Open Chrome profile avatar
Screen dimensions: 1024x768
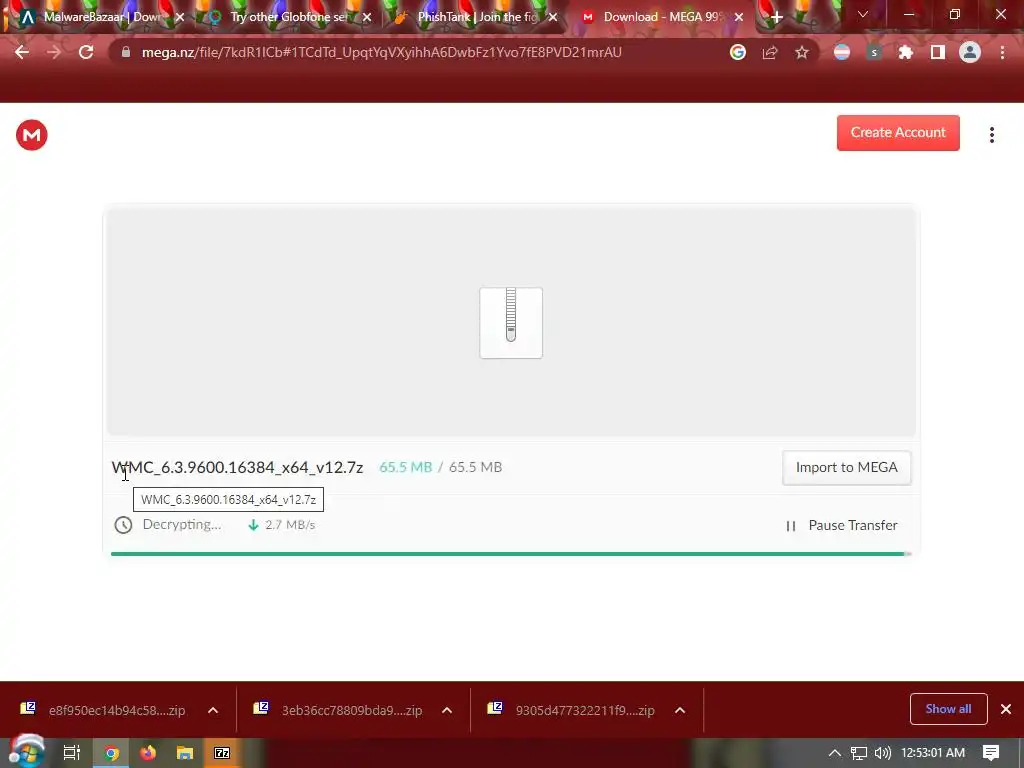[970, 52]
